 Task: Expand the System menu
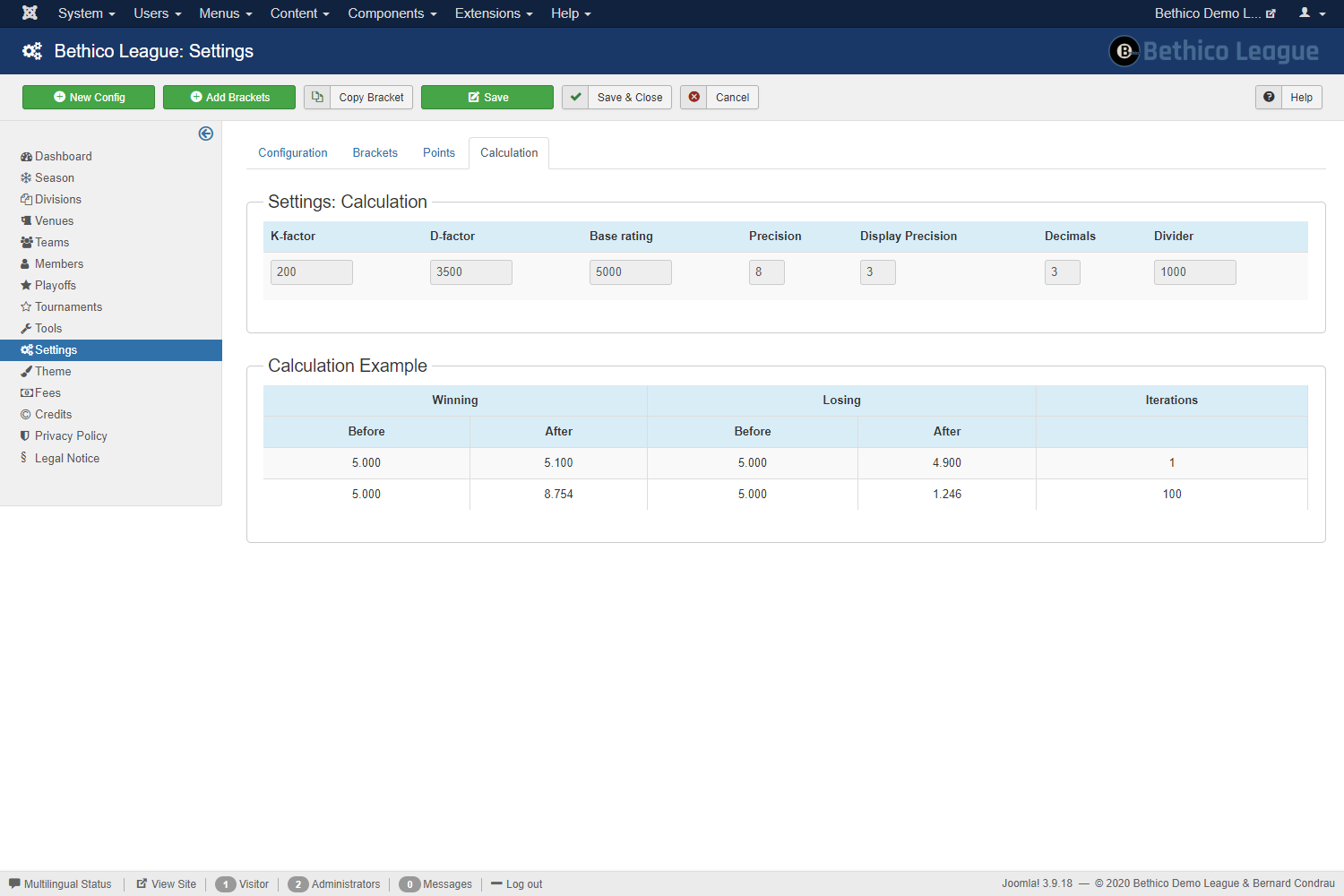pos(86,13)
